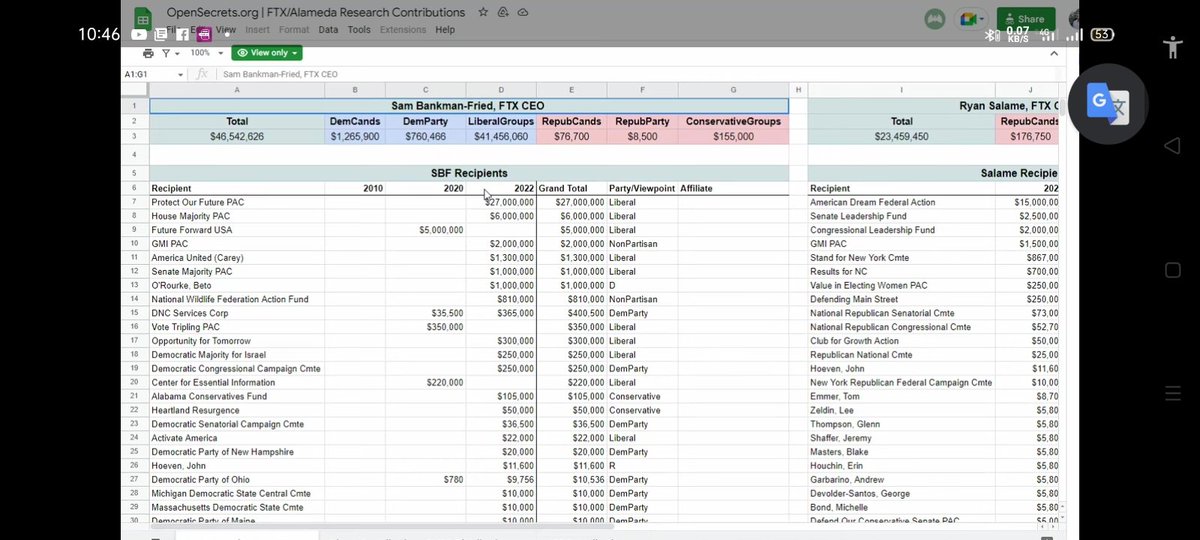Viewport: 1200px width, 540px height.
Task: Tap the Android home square button
Action: 1173,270
